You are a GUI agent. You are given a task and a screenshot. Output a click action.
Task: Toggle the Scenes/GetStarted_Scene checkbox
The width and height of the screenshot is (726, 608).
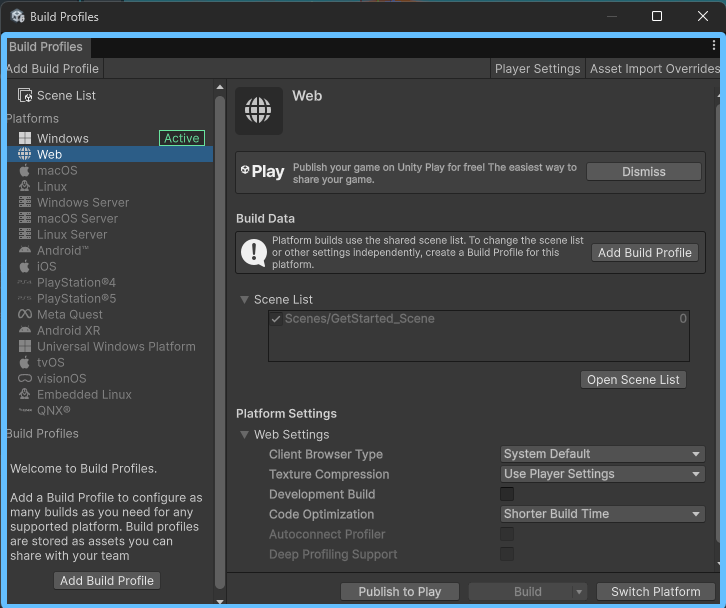276,319
